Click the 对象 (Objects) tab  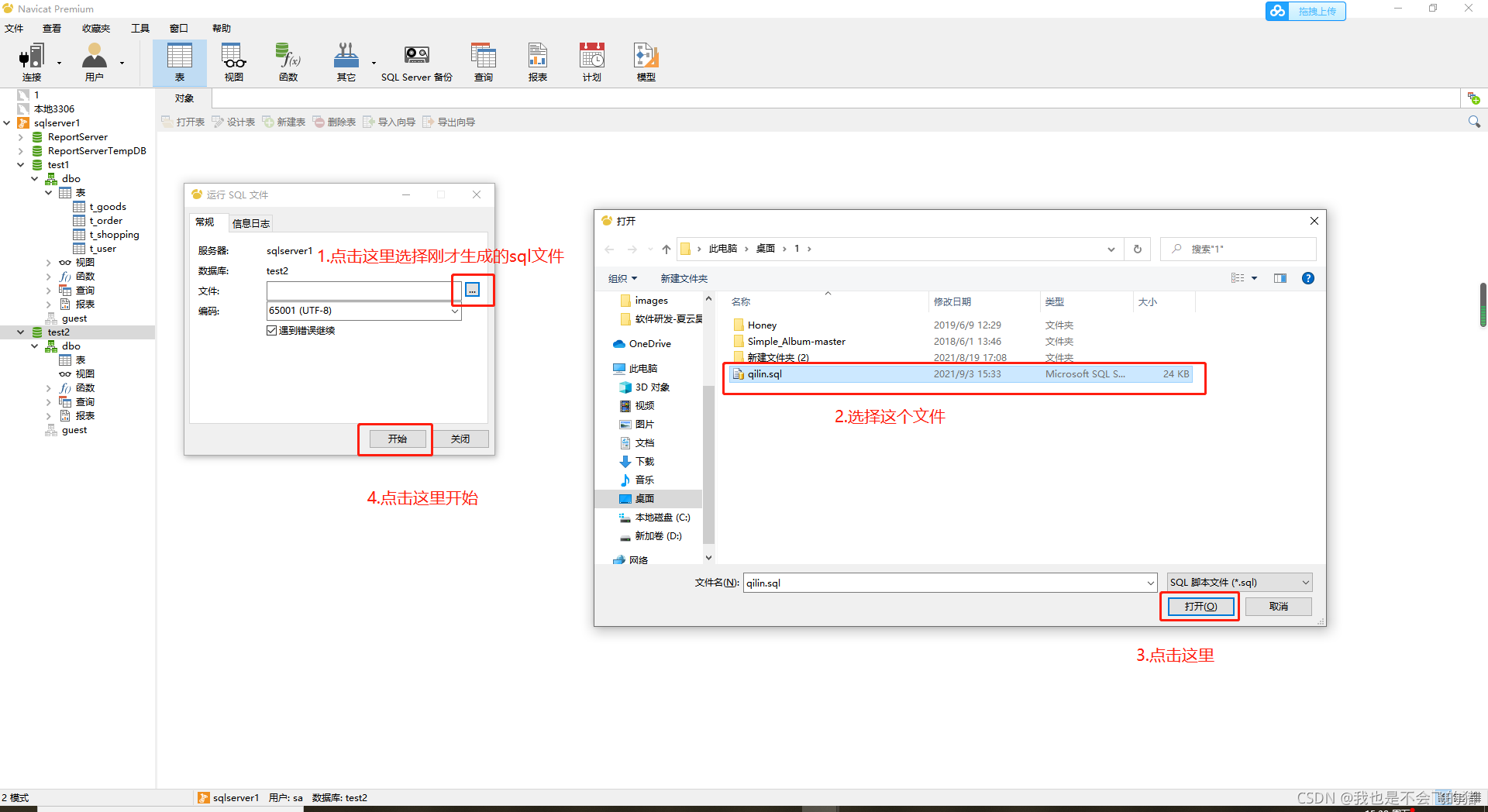tap(184, 98)
